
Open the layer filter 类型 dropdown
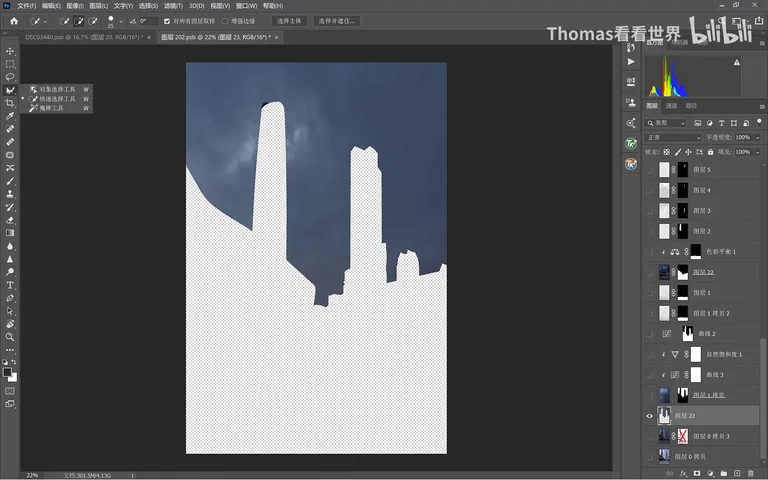click(x=666, y=123)
